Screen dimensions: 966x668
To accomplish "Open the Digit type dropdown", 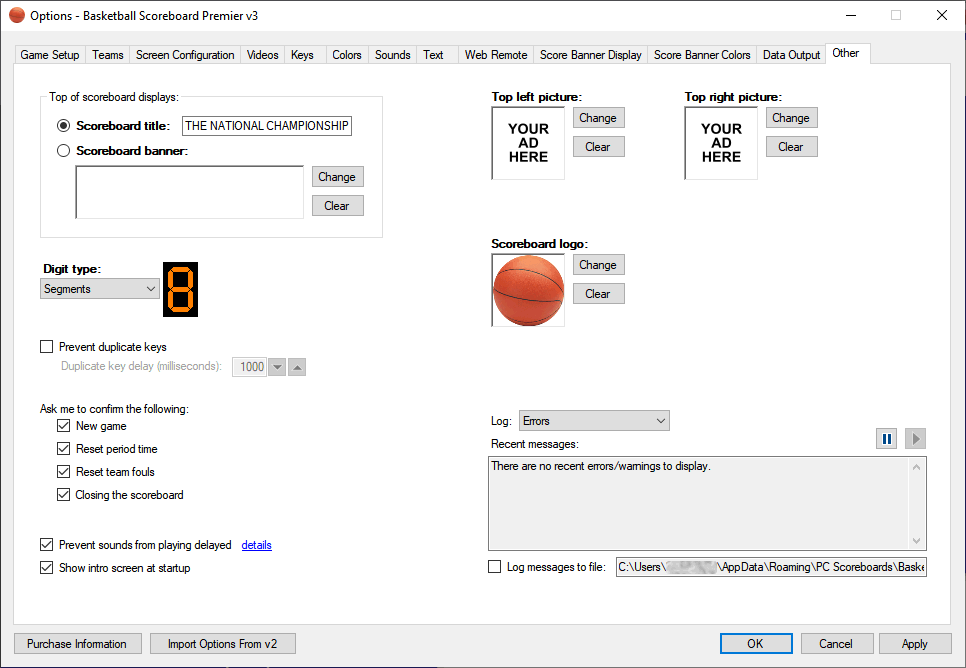I will coord(100,289).
